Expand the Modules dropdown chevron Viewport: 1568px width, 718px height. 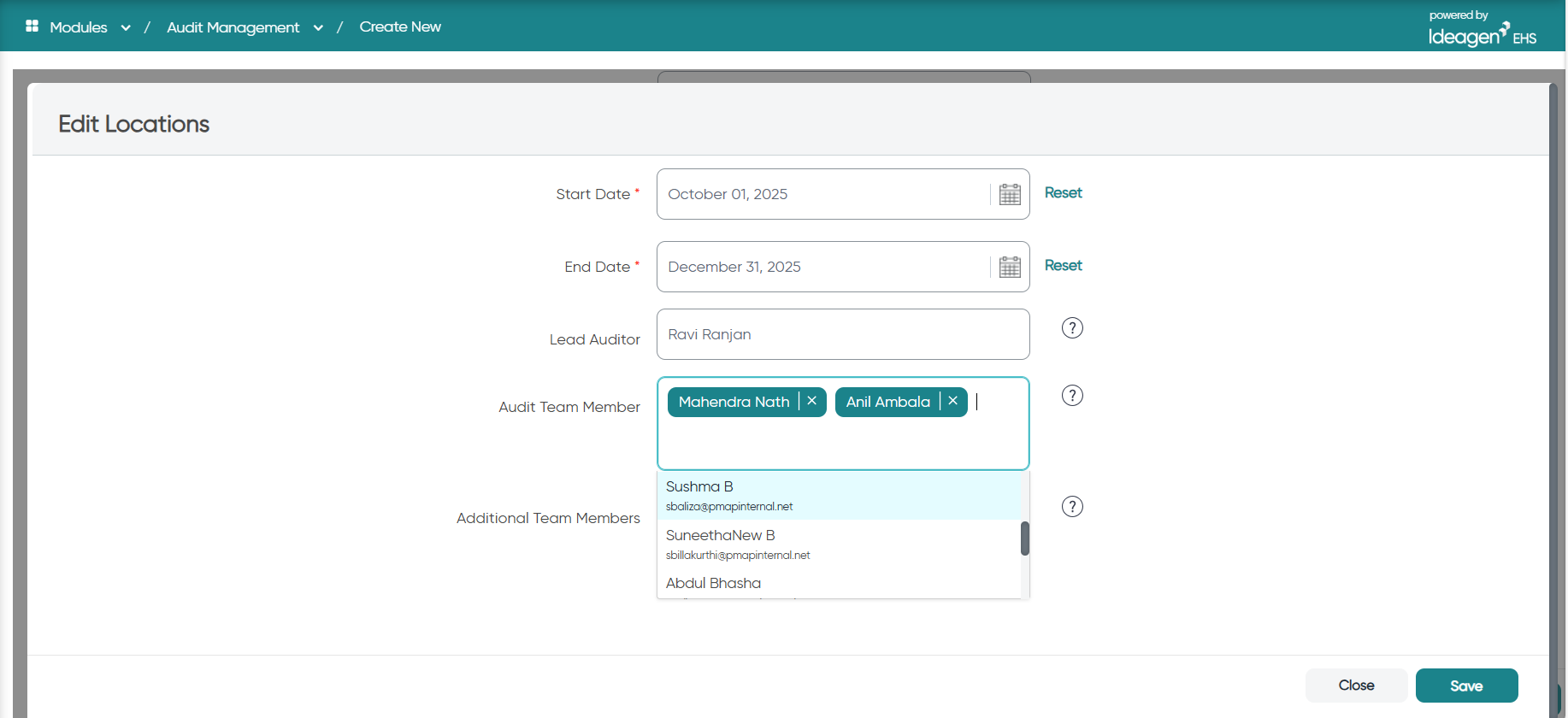tap(126, 28)
